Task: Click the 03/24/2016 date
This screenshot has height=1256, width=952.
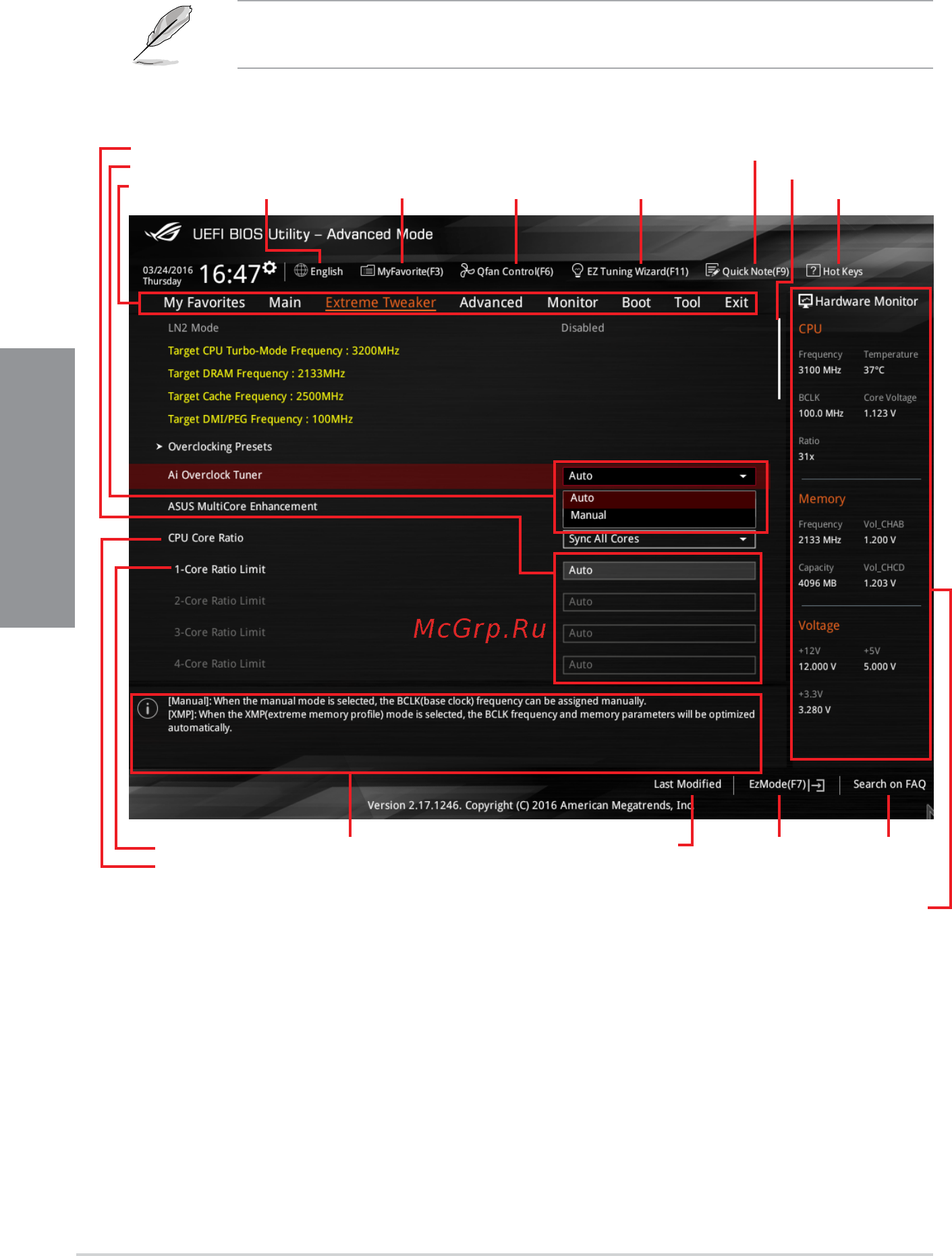Action: point(168,270)
